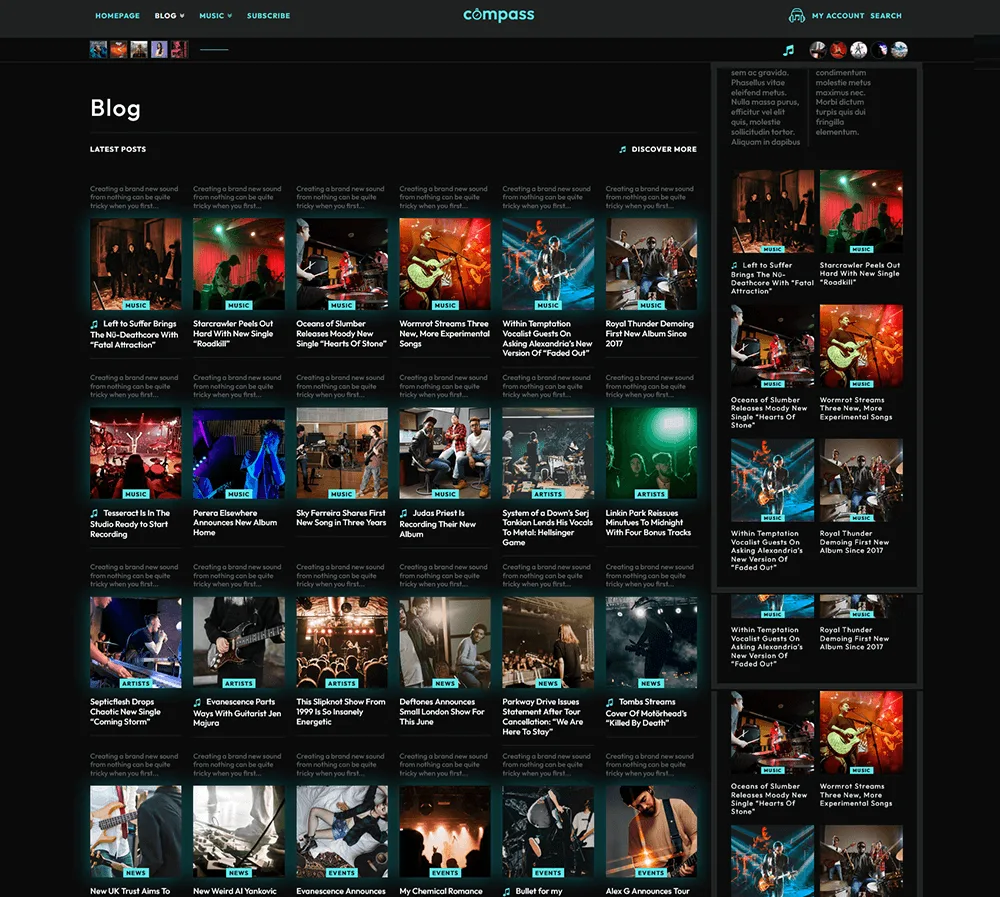Open the first square album cover in top strip
Screen dimensions: 1000x897
tap(98, 50)
